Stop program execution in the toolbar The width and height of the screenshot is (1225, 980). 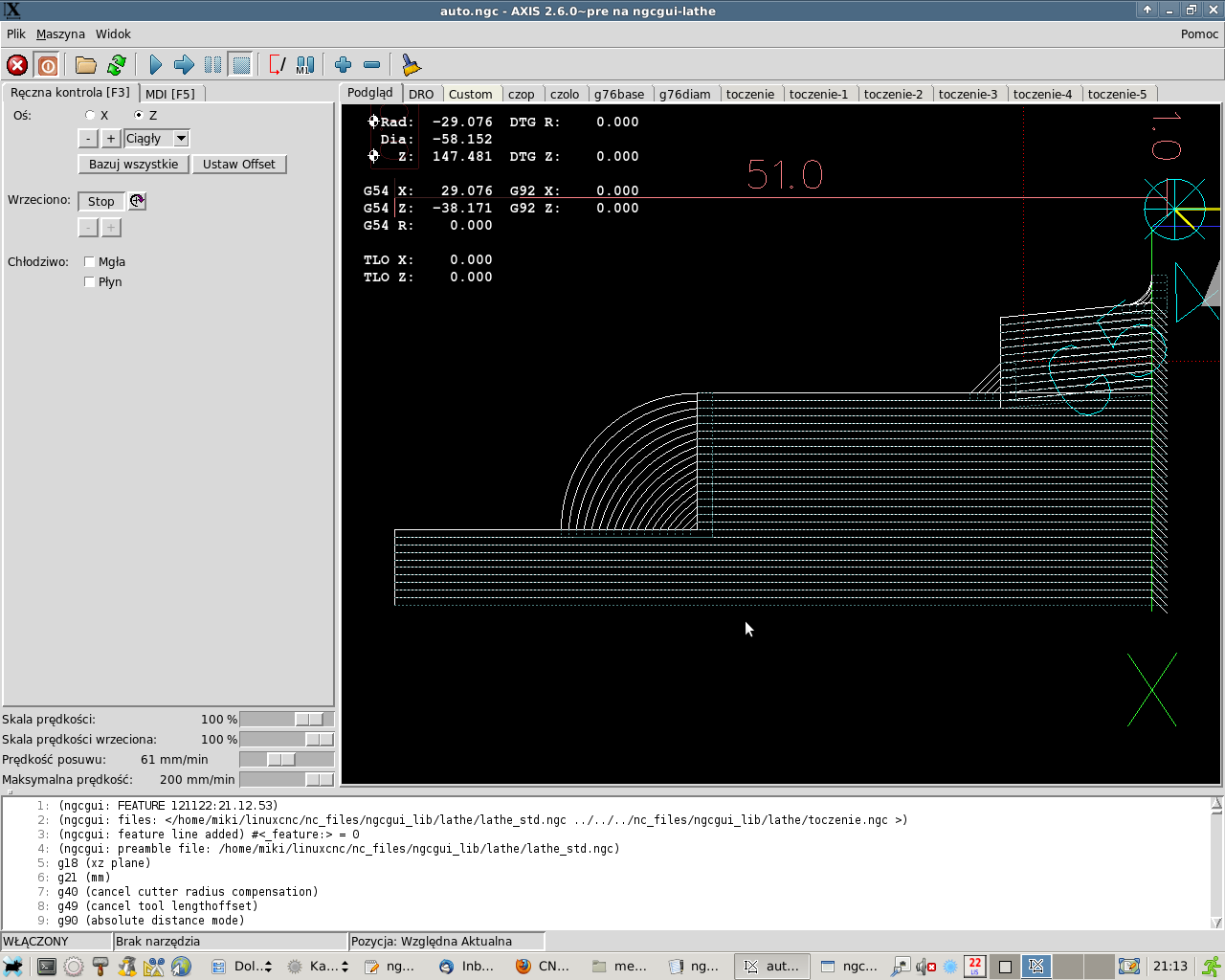pos(241,65)
